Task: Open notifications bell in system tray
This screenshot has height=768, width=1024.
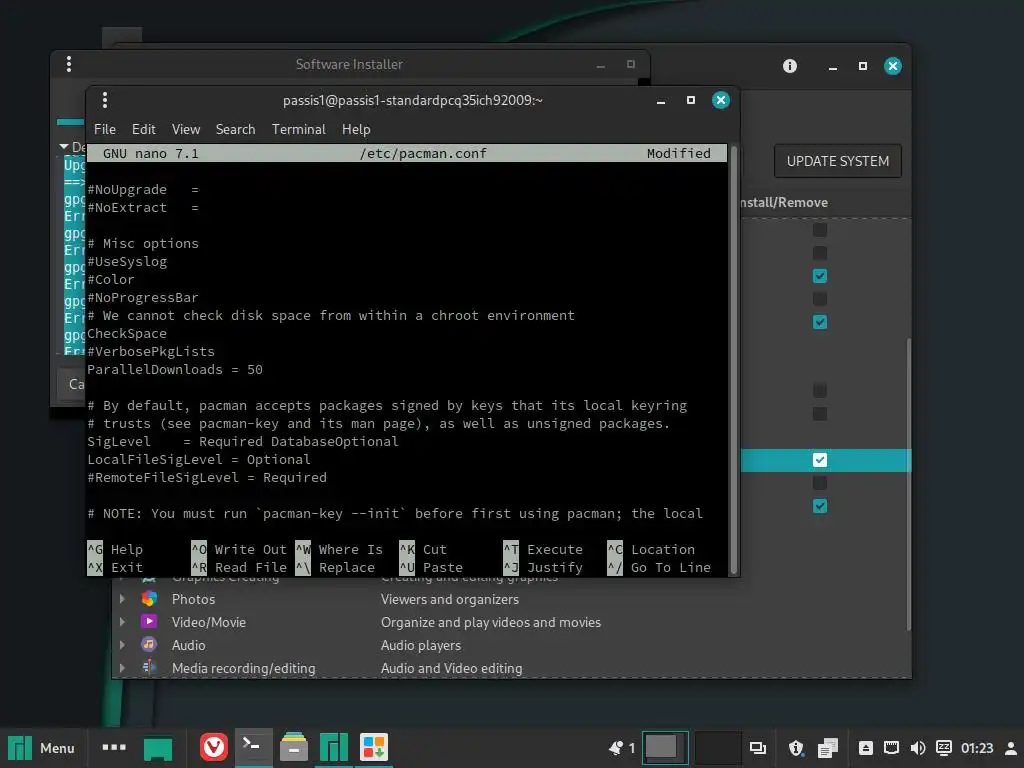Action: (616, 748)
